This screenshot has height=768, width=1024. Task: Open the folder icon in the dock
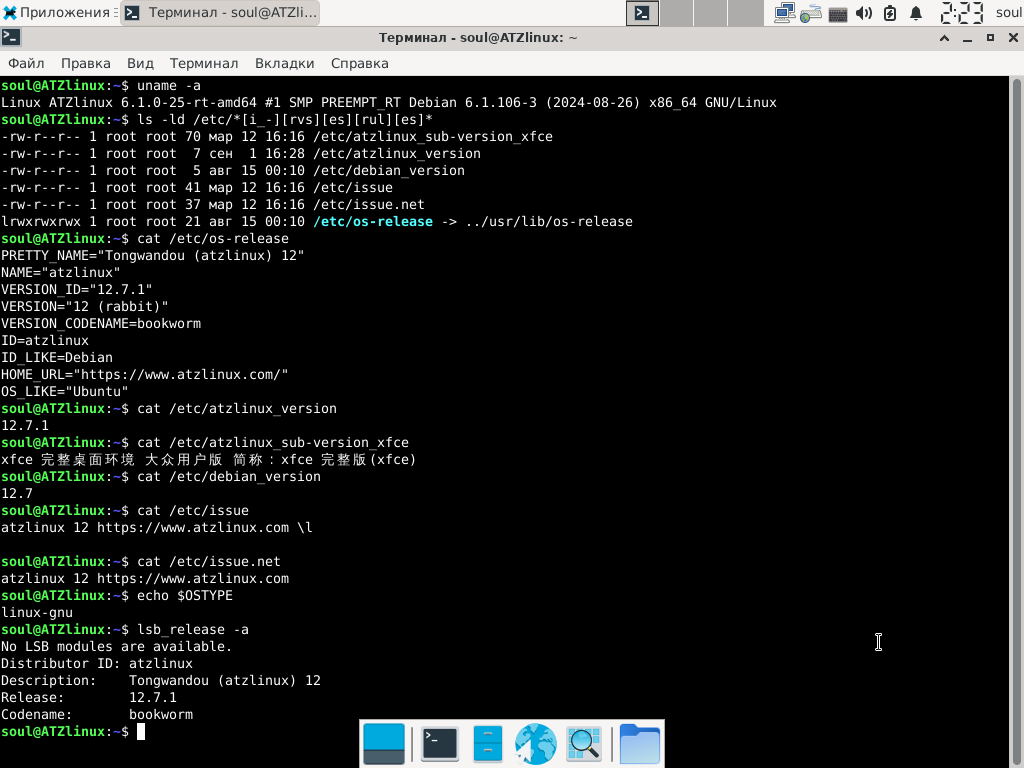639,744
